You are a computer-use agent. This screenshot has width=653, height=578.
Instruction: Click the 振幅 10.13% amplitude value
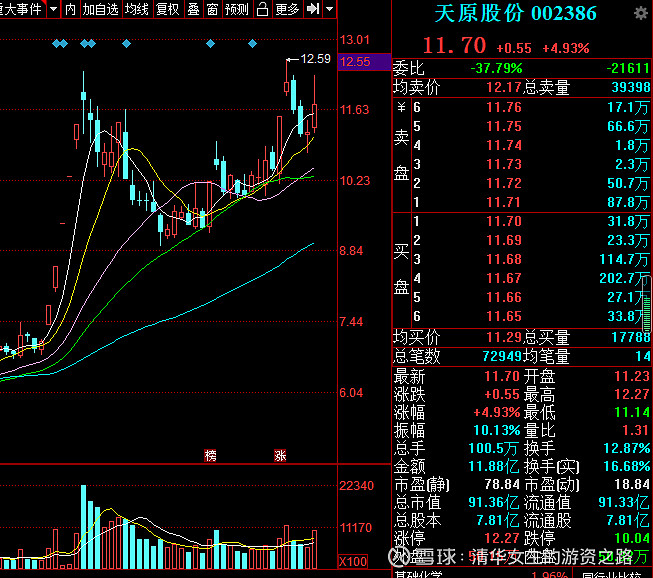[496, 430]
